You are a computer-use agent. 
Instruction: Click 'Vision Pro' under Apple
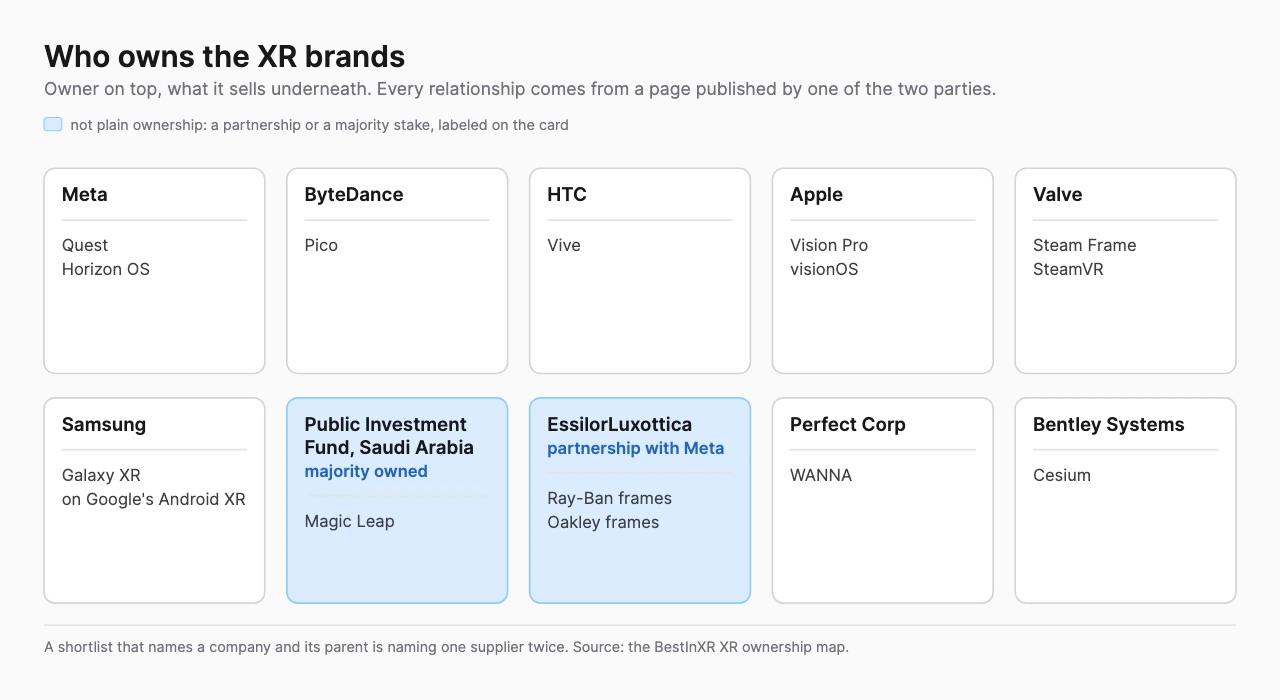pos(829,245)
